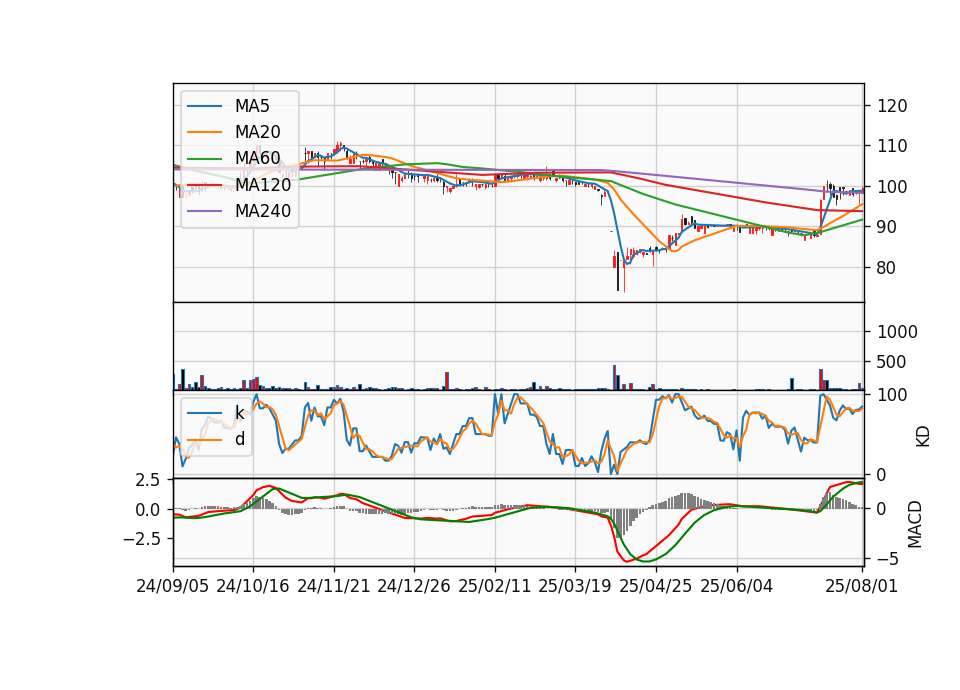Click the 24/12/26 date label
The width and height of the screenshot is (960, 690).
[414, 586]
